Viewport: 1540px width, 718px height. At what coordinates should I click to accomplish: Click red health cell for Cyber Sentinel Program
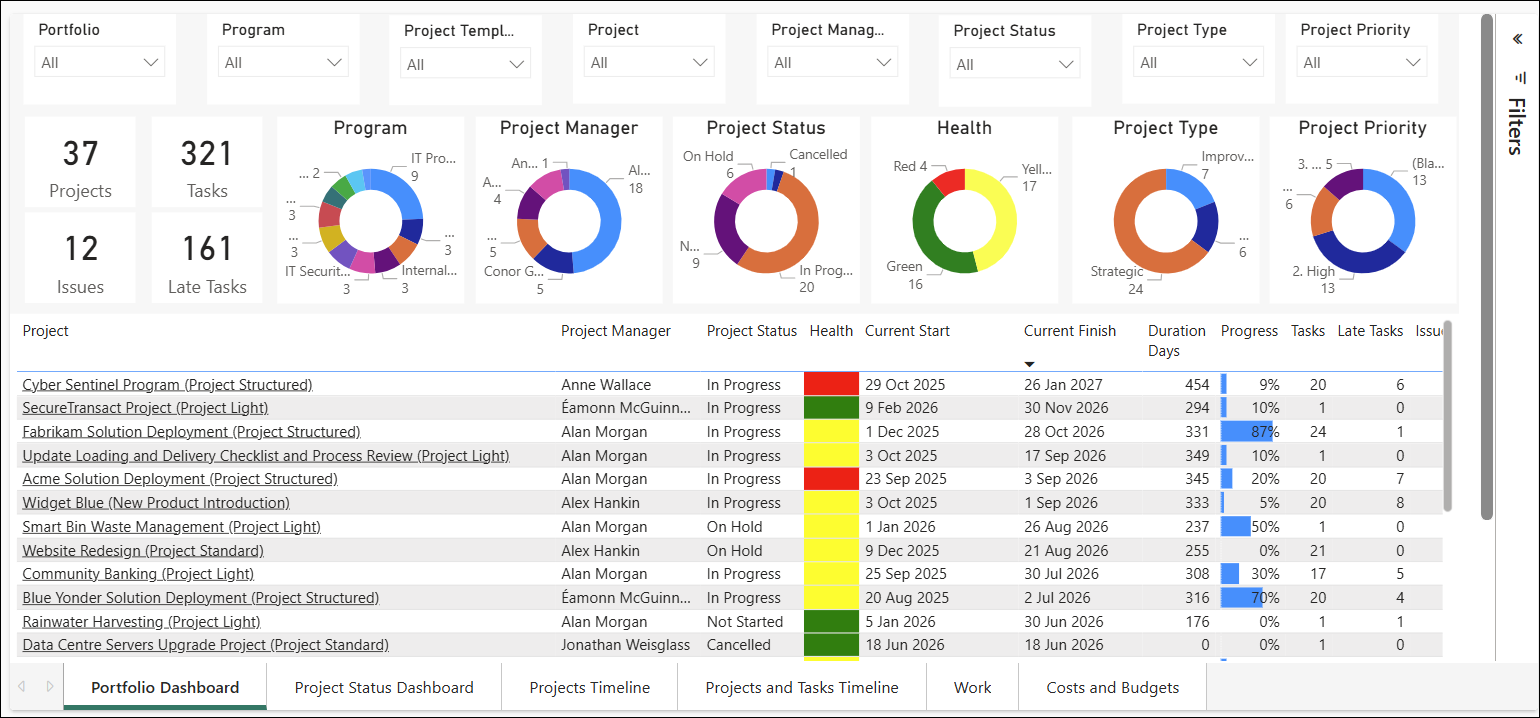[x=831, y=384]
